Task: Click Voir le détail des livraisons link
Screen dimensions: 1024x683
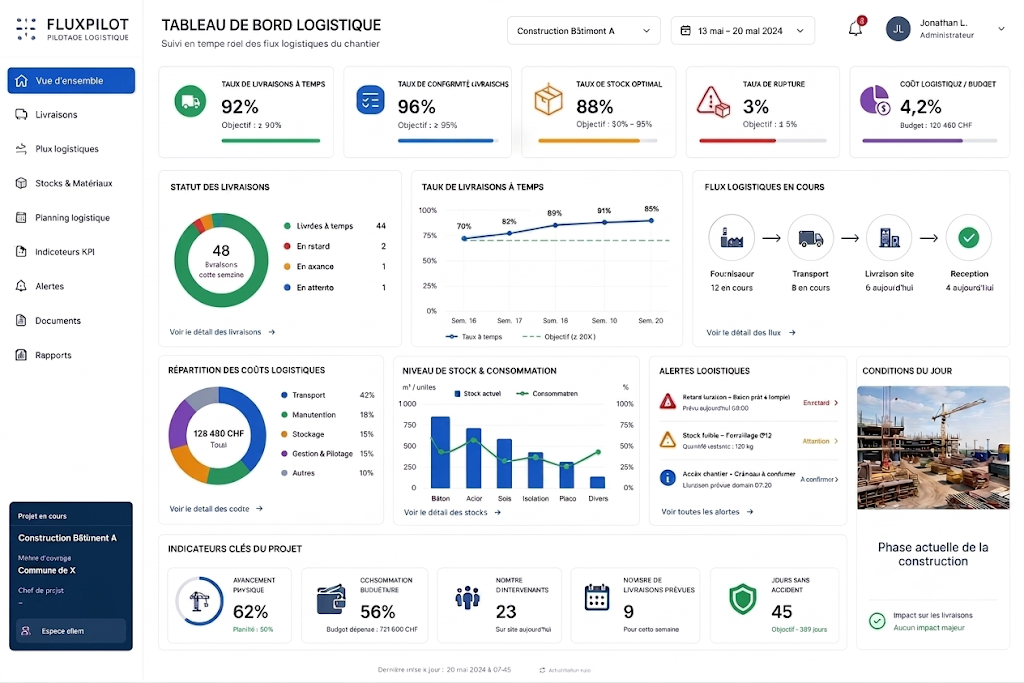Action: click(x=222, y=332)
